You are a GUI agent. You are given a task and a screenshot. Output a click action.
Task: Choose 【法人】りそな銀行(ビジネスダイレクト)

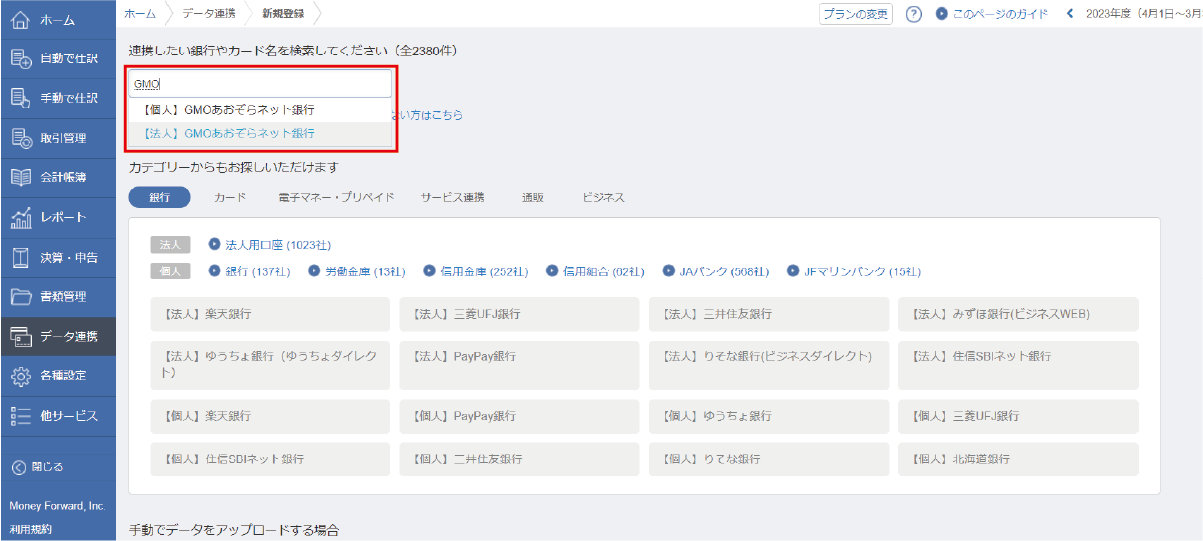pos(769,365)
